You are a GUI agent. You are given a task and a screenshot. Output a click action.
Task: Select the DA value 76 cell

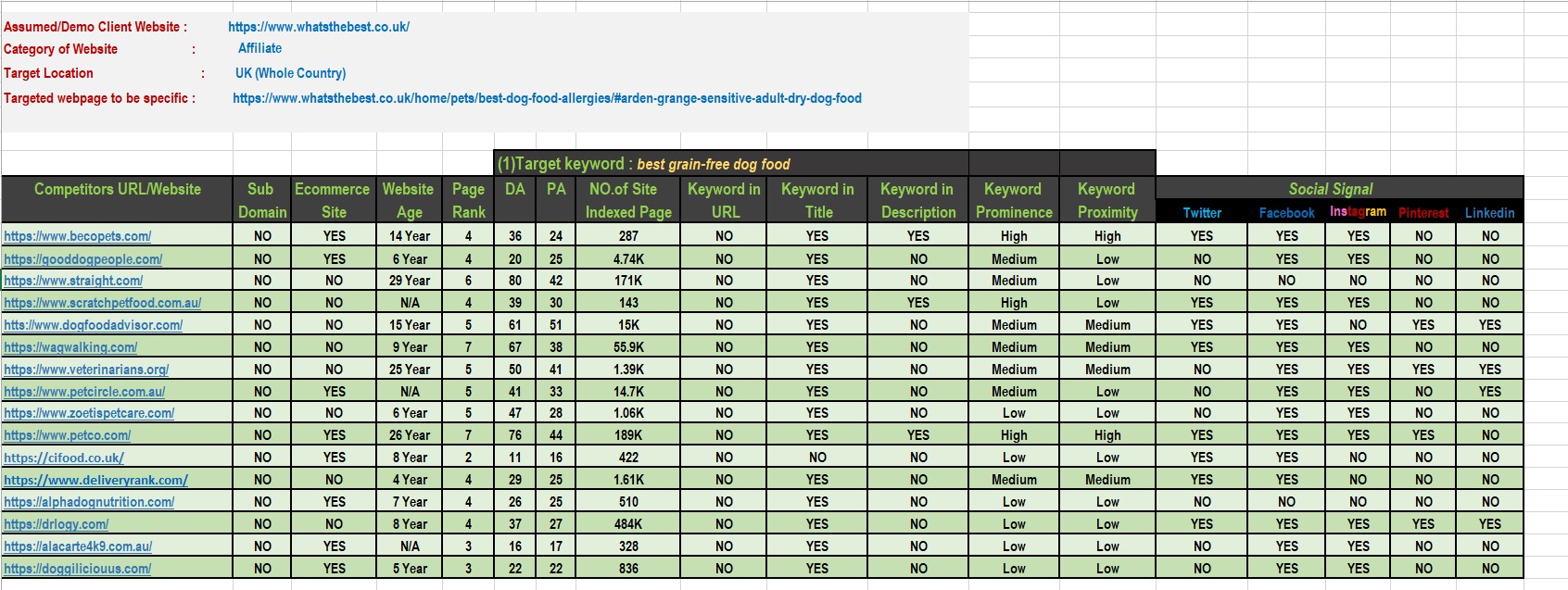(515, 435)
